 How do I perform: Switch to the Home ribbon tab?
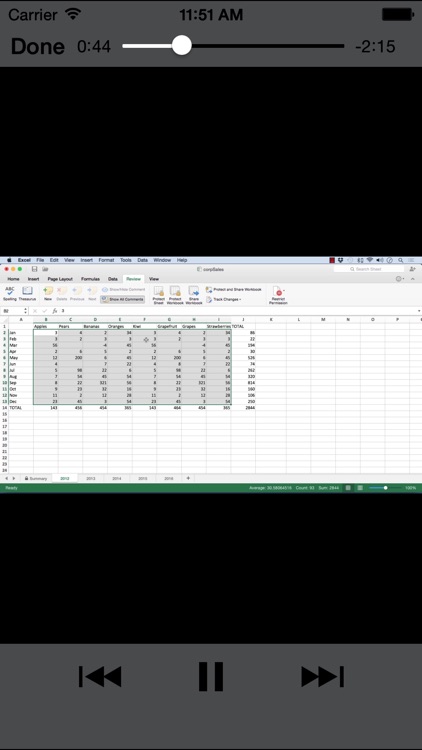coord(13,279)
